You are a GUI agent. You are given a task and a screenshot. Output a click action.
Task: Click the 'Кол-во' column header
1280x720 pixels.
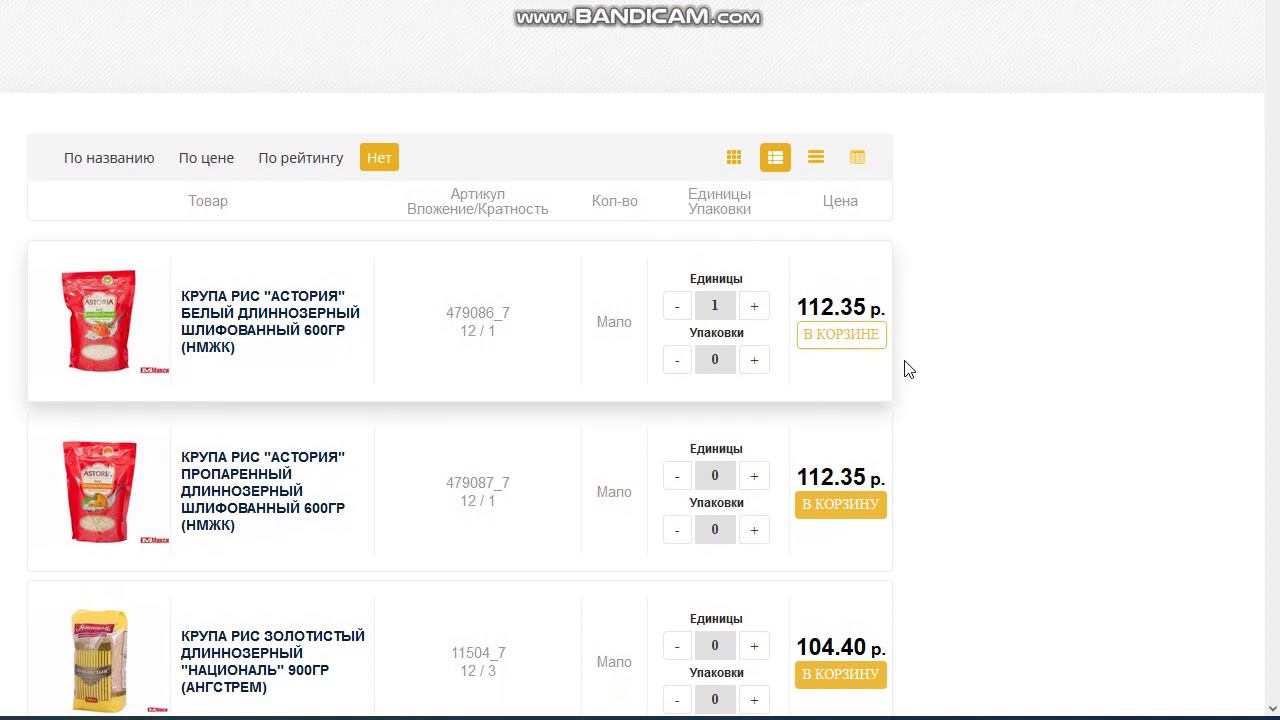pyautogui.click(x=614, y=201)
